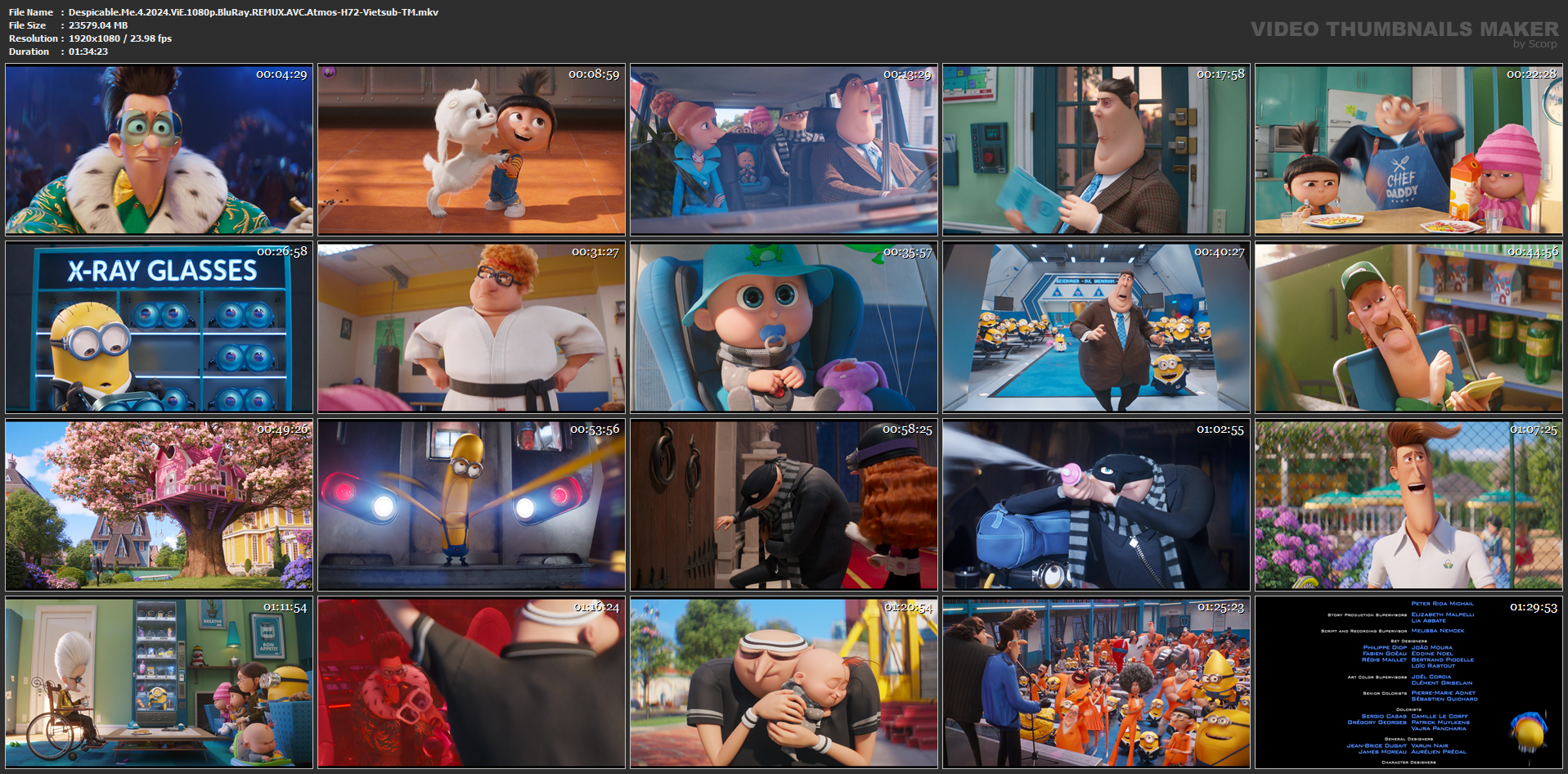Select the thumbnail at 00:53:56
The height and width of the screenshot is (774, 1568).
472,506
